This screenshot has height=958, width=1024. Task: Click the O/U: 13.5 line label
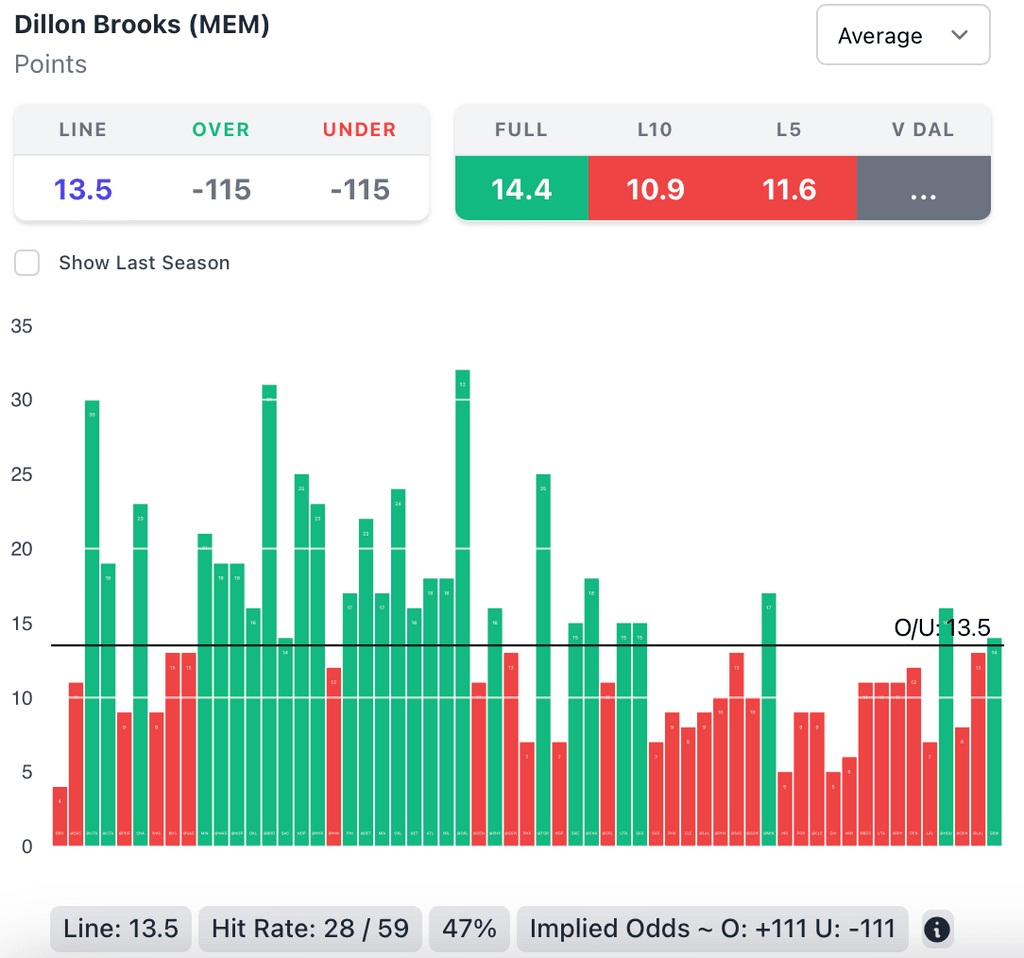[x=941, y=628]
